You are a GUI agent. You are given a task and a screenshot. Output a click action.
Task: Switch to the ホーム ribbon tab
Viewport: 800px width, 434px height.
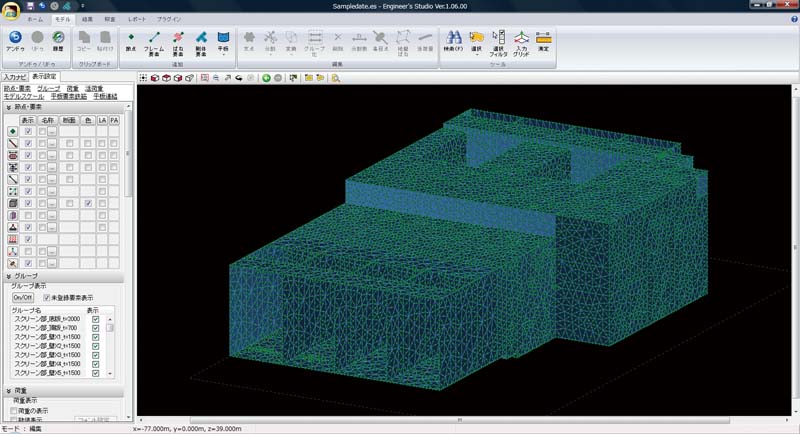coord(35,19)
